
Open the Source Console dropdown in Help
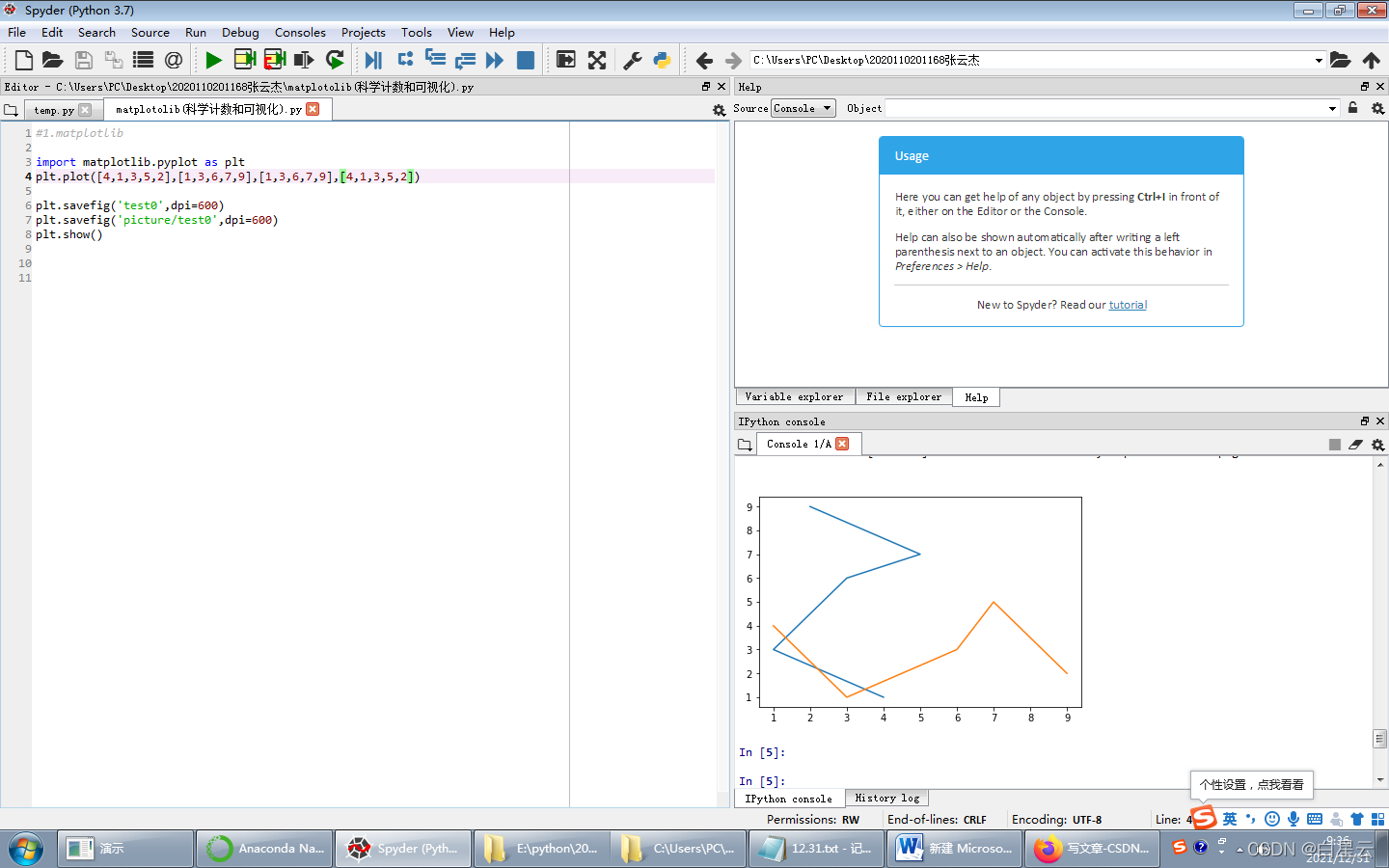(x=803, y=108)
